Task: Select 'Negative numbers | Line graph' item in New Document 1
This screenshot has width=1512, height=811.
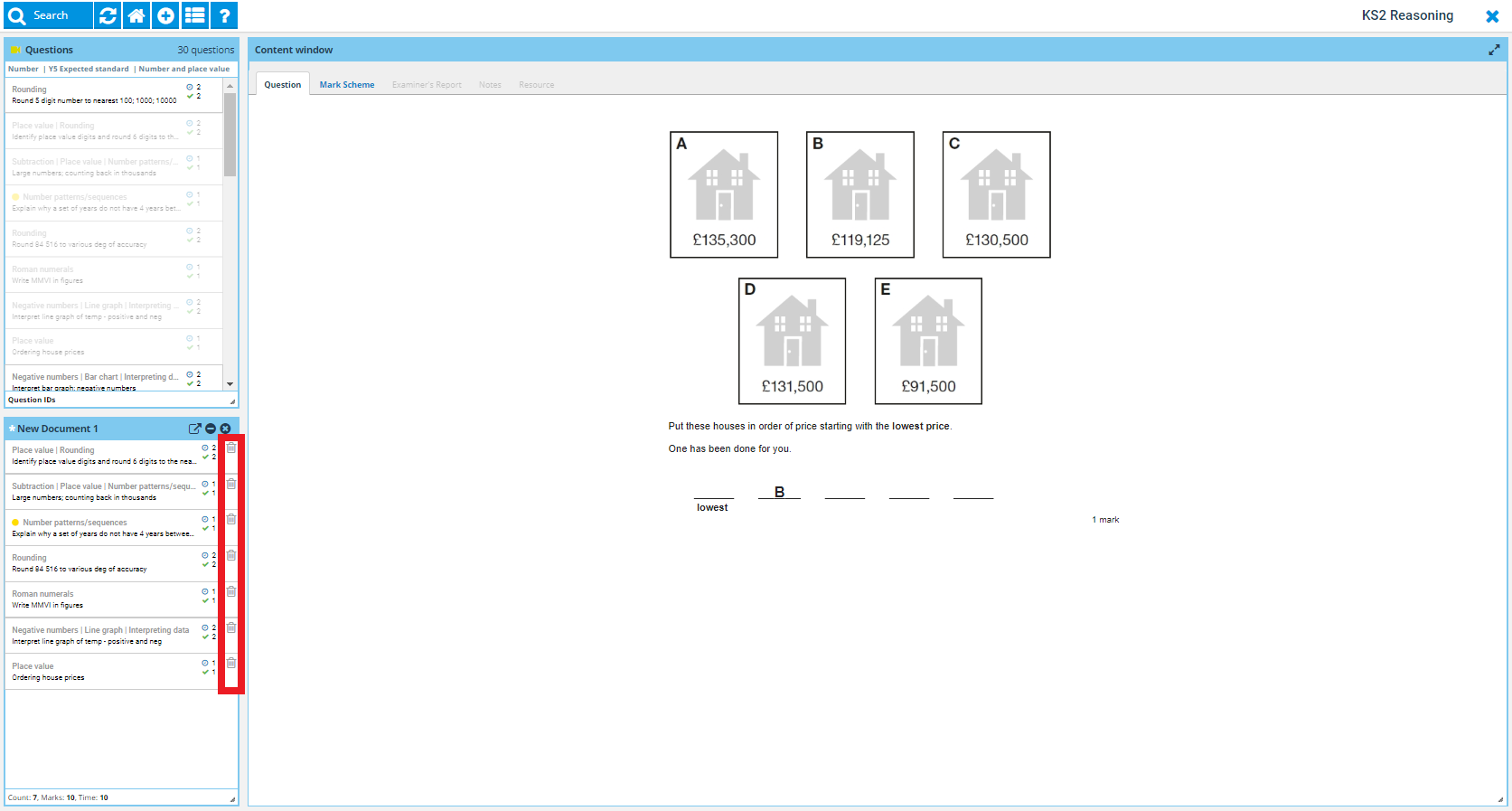Action: coord(100,636)
